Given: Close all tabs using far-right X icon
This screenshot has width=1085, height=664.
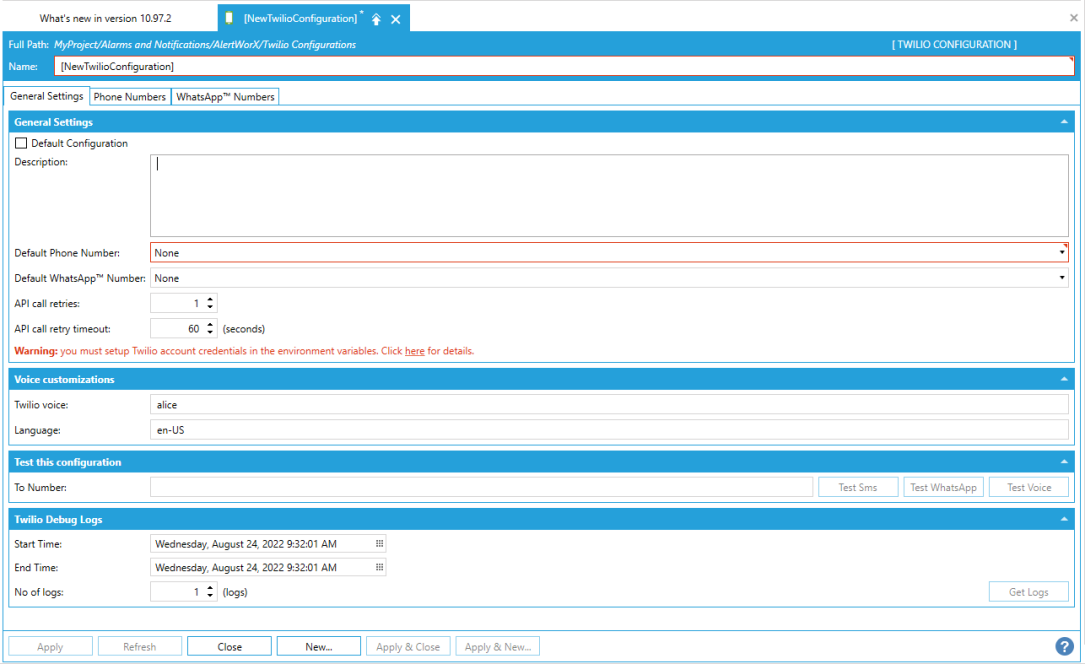Looking at the screenshot, I should (1074, 18).
